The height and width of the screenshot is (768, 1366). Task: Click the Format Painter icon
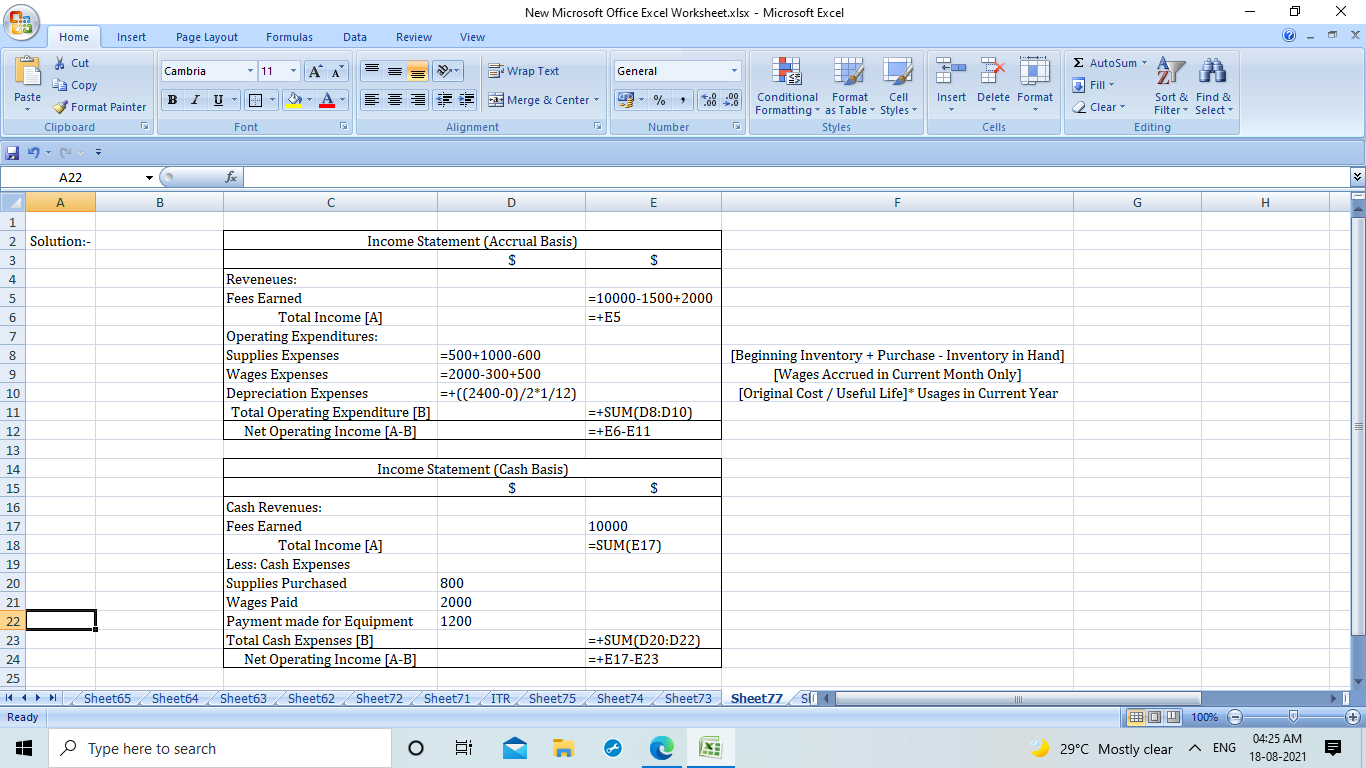(61, 107)
